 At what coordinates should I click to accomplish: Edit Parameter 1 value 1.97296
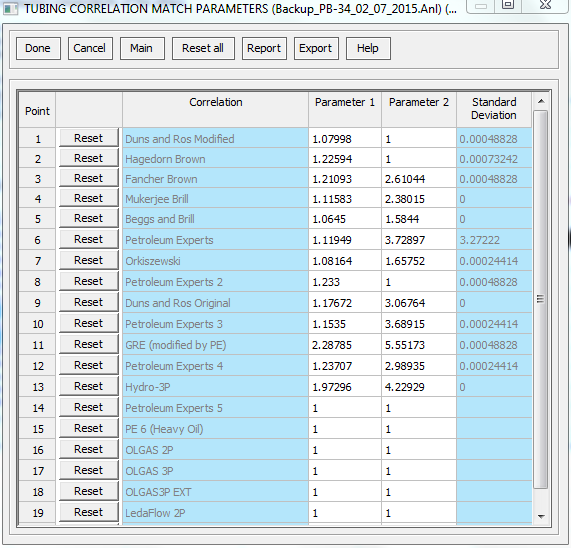pyautogui.click(x=345, y=387)
